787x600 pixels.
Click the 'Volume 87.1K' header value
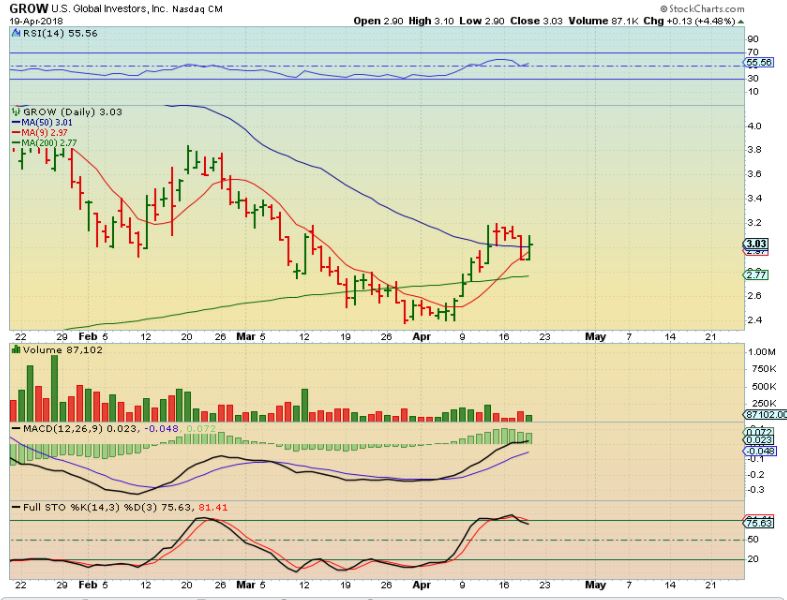tap(605, 21)
